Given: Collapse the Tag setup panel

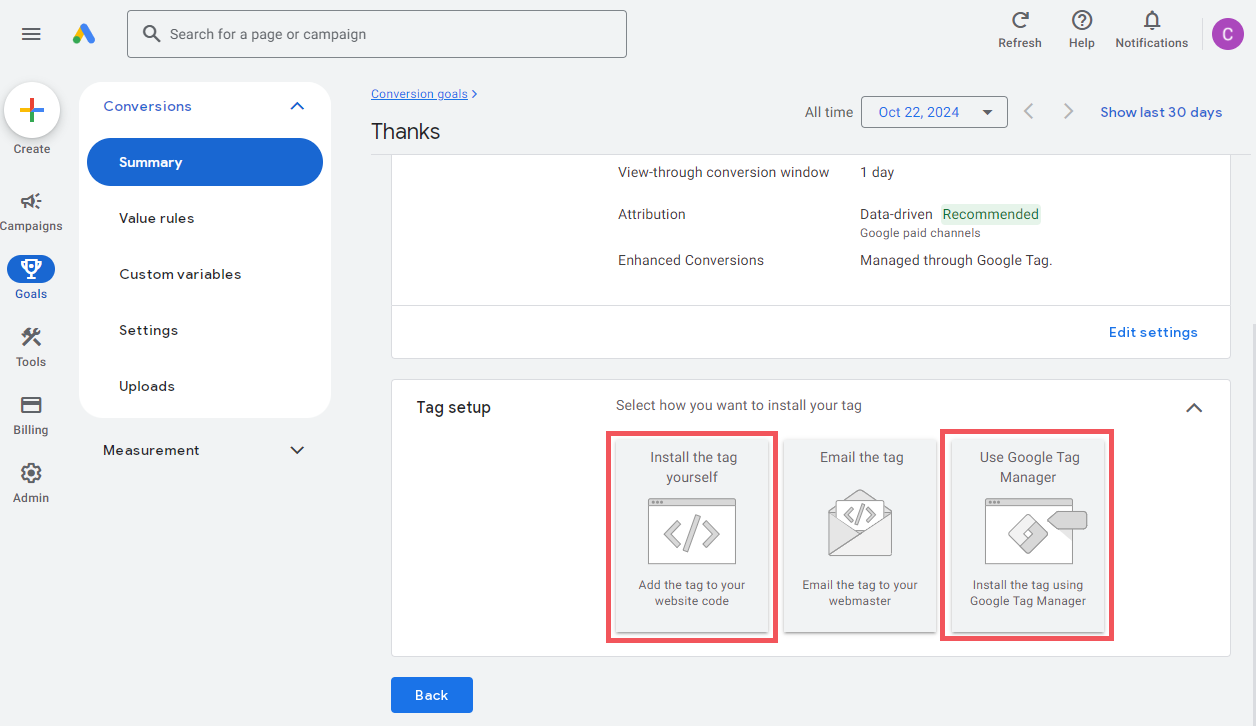Looking at the screenshot, I should (1194, 407).
